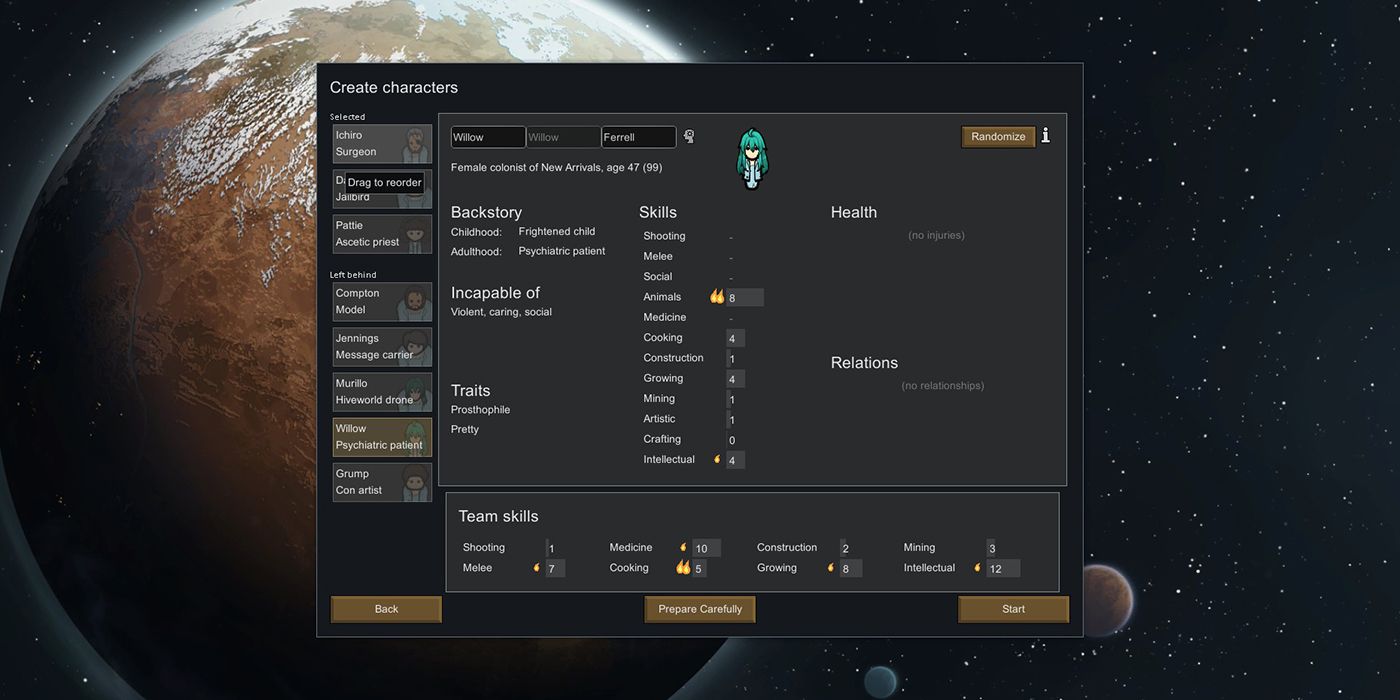Click the Prepare Carefully button

point(699,609)
